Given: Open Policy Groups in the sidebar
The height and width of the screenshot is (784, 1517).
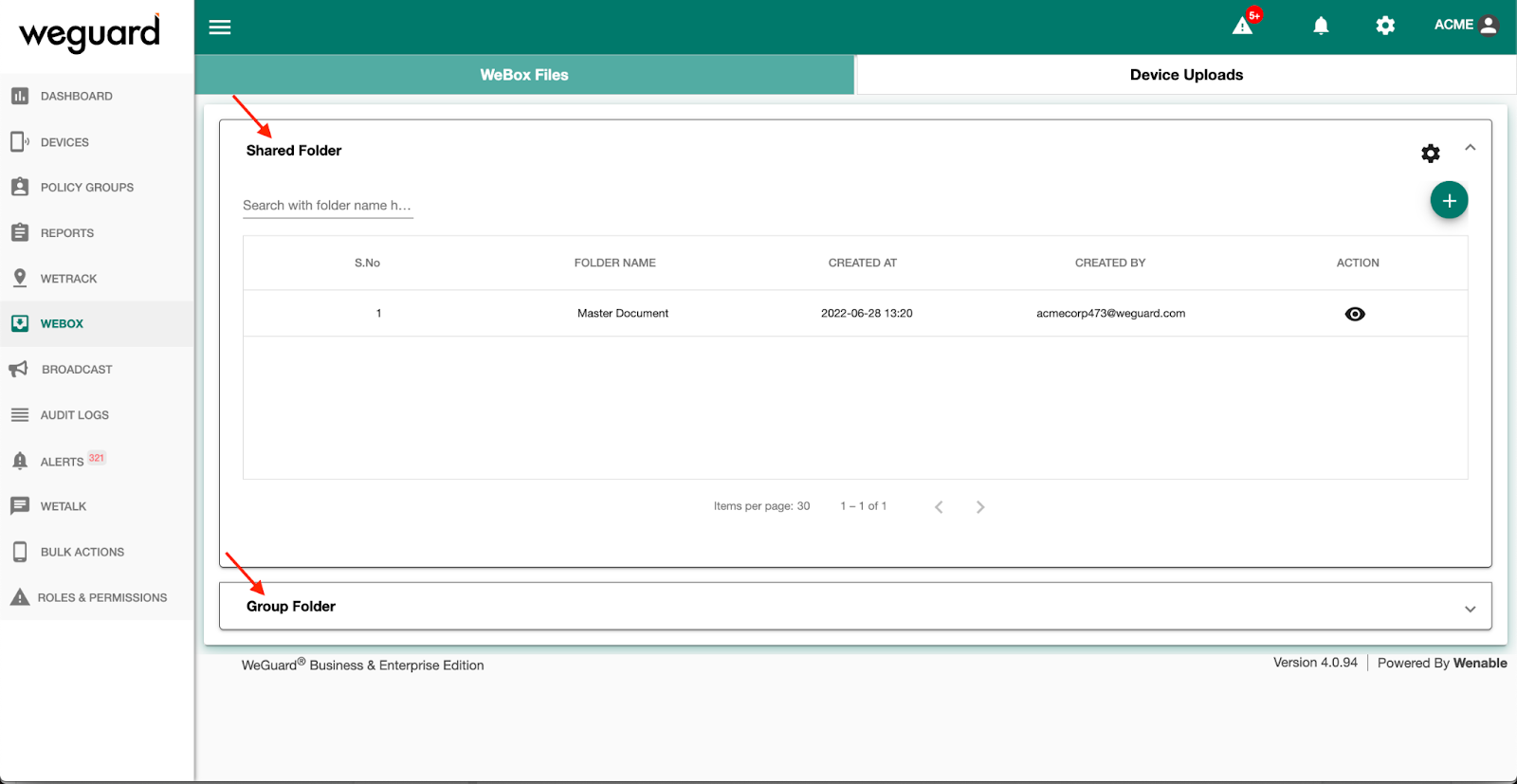Looking at the screenshot, I should coord(97,188).
